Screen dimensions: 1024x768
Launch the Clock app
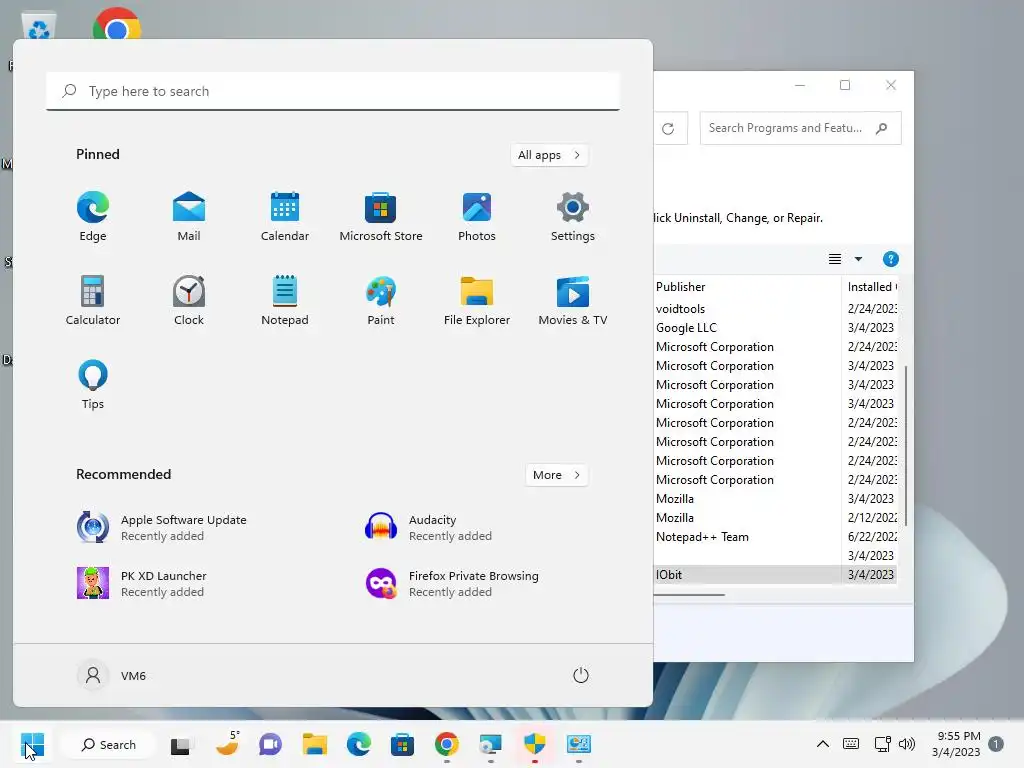tap(189, 300)
